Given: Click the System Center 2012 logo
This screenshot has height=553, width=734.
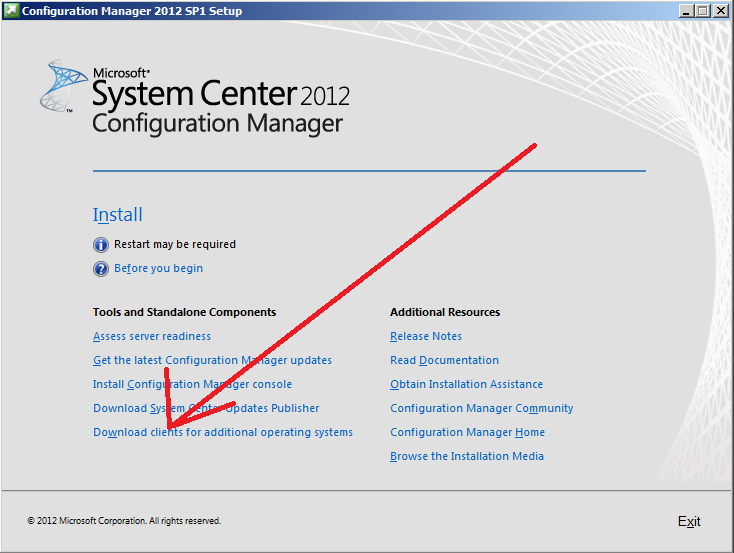Looking at the screenshot, I should pyautogui.click(x=196, y=99).
